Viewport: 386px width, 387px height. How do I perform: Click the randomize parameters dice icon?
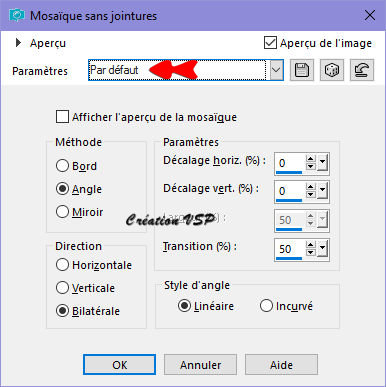tap(332, 70)
